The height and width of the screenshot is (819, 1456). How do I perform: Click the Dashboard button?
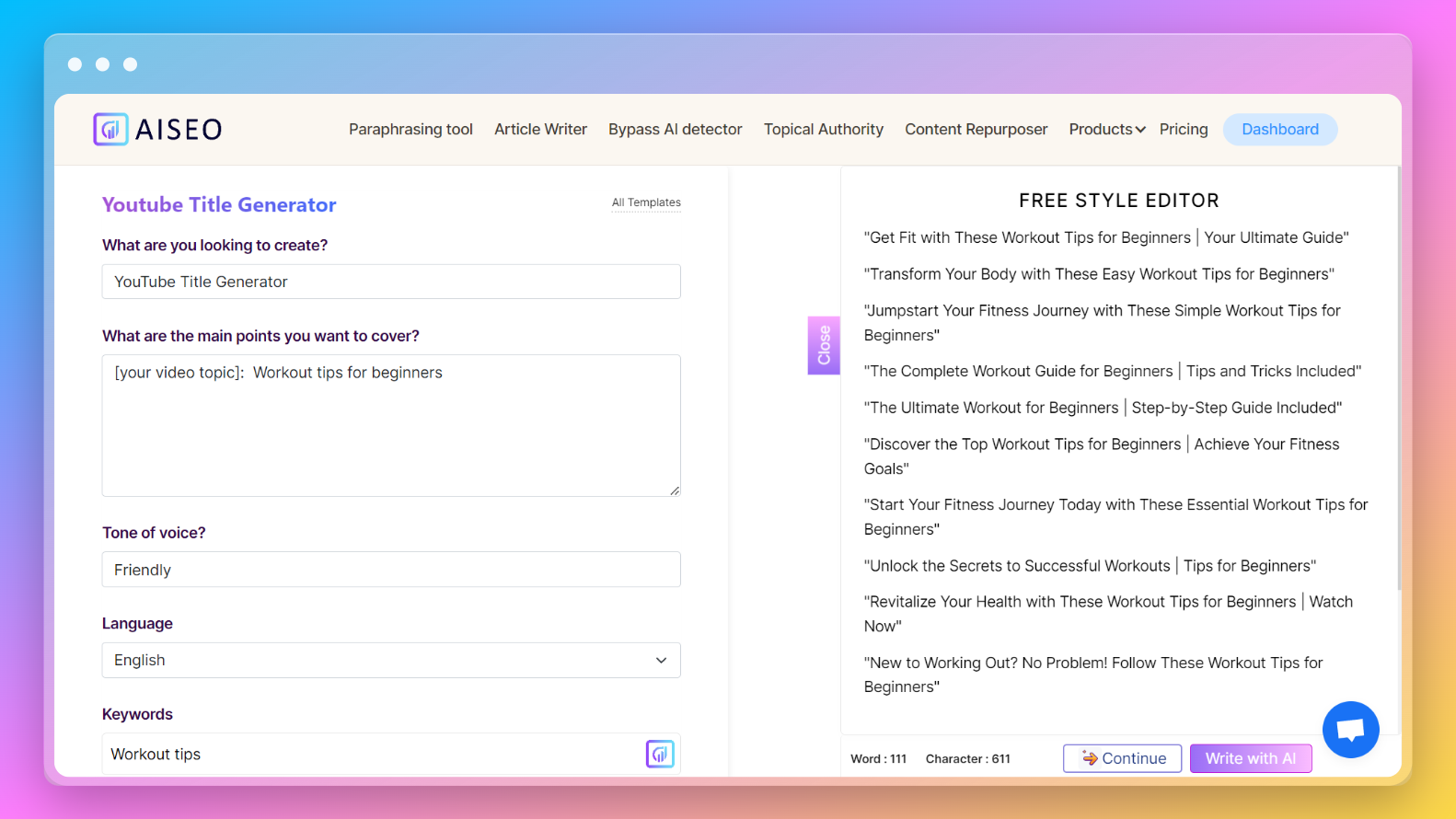pos(1279,130)
